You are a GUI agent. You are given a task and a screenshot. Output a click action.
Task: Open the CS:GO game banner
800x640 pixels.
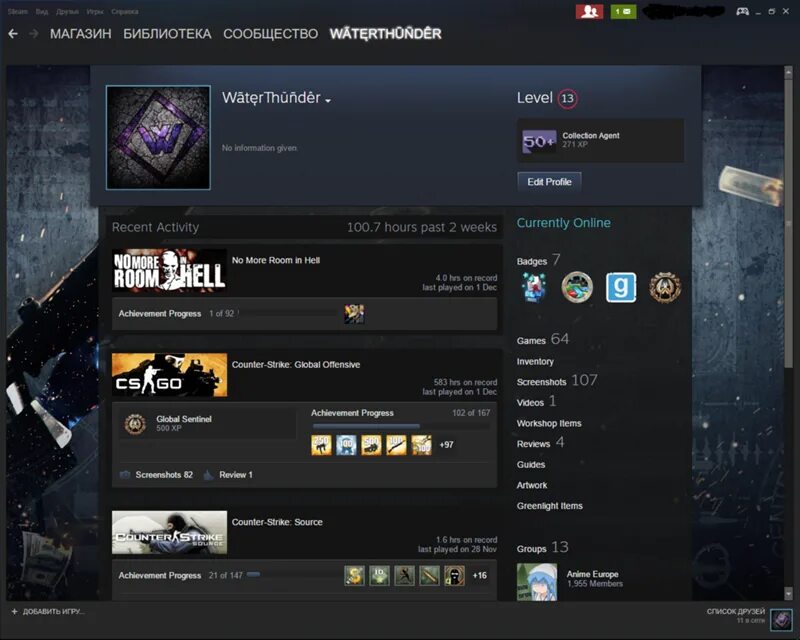(169, 375)
